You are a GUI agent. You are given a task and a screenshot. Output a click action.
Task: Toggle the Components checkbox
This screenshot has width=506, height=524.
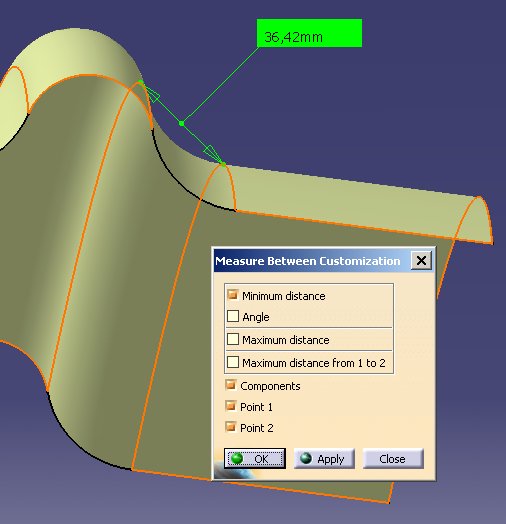(231, 385)
